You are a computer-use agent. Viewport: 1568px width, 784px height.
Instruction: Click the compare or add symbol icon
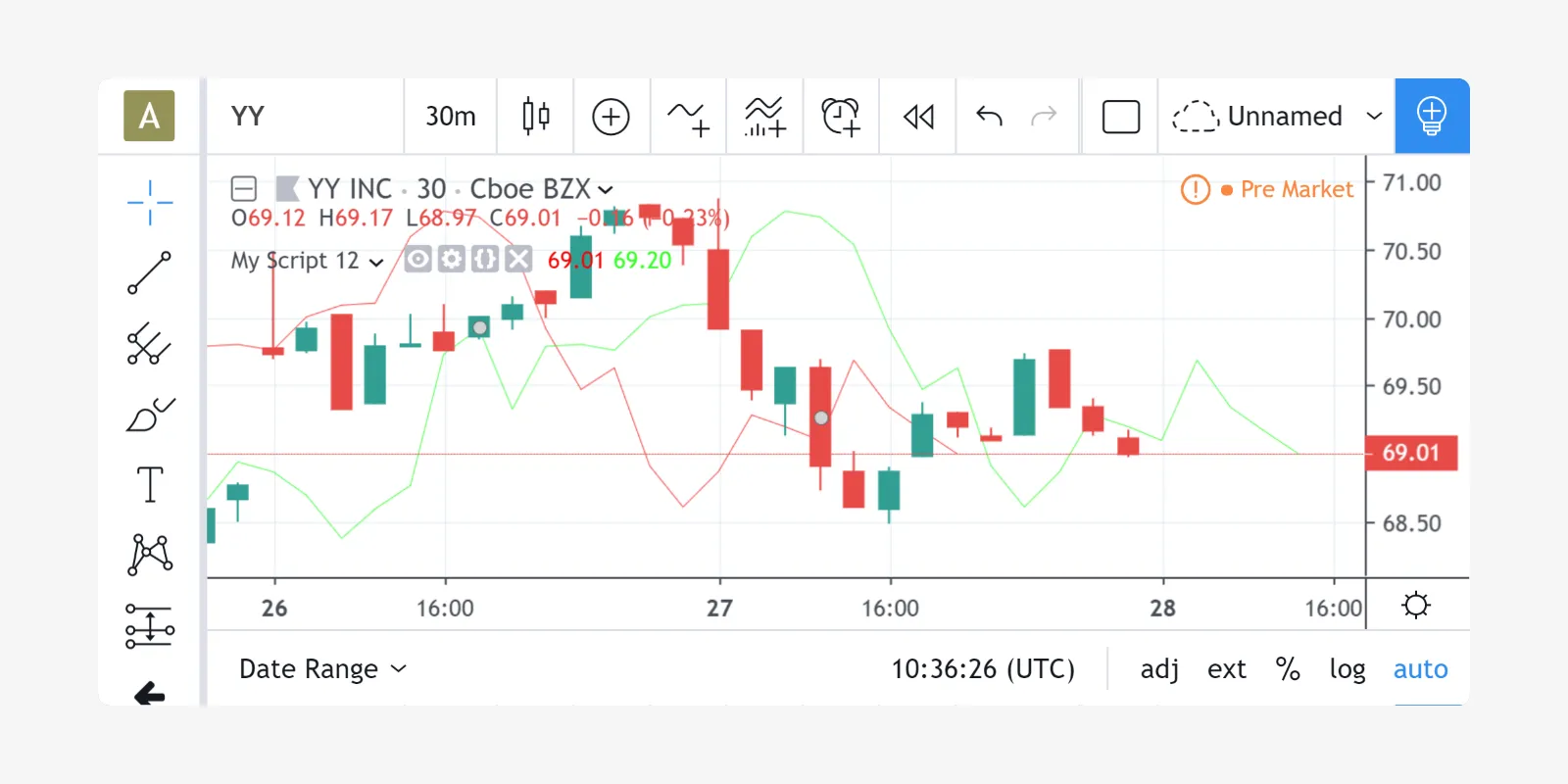611,117
